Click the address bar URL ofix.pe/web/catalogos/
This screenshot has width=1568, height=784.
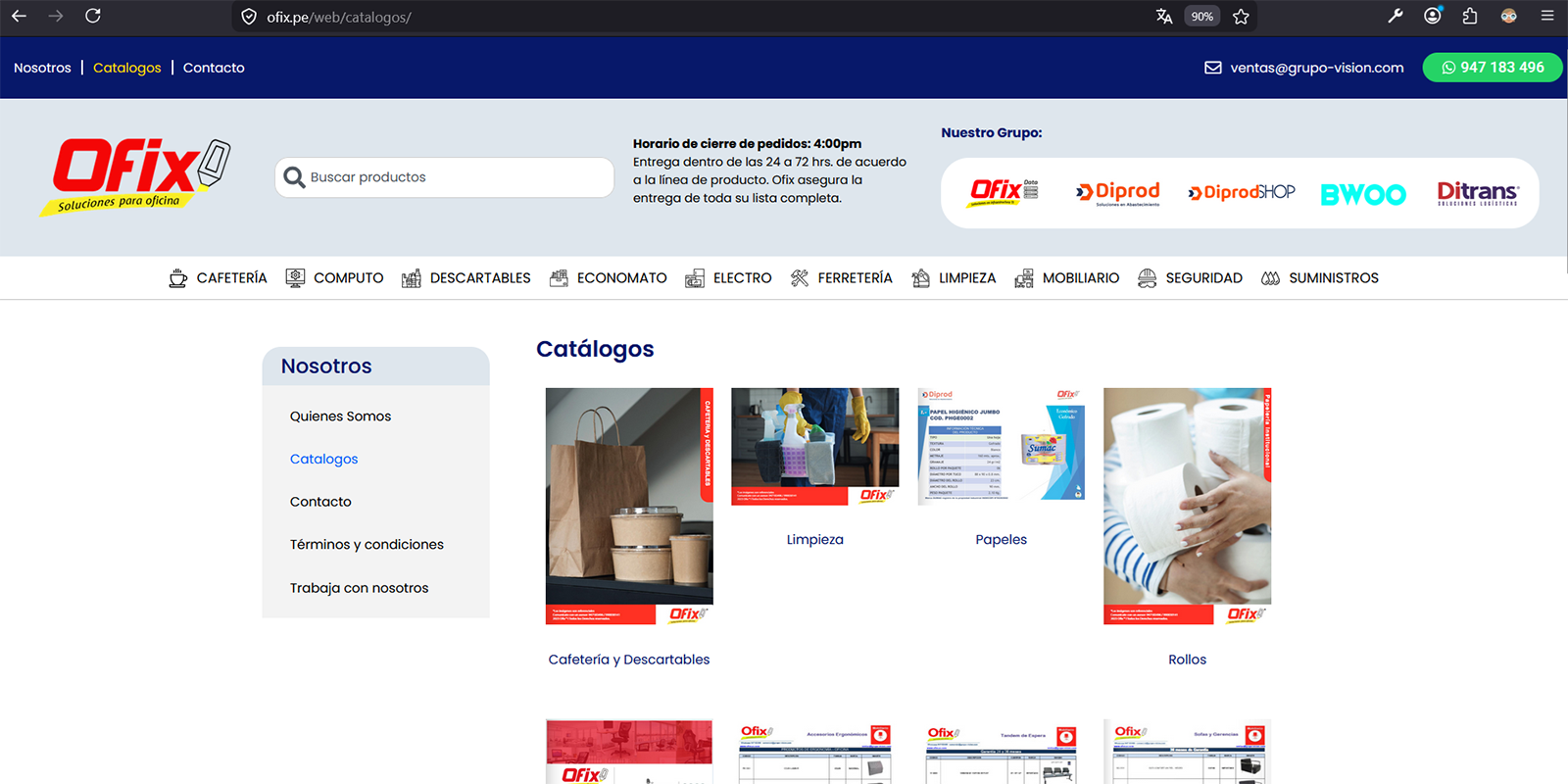click(x=339, y=17)
